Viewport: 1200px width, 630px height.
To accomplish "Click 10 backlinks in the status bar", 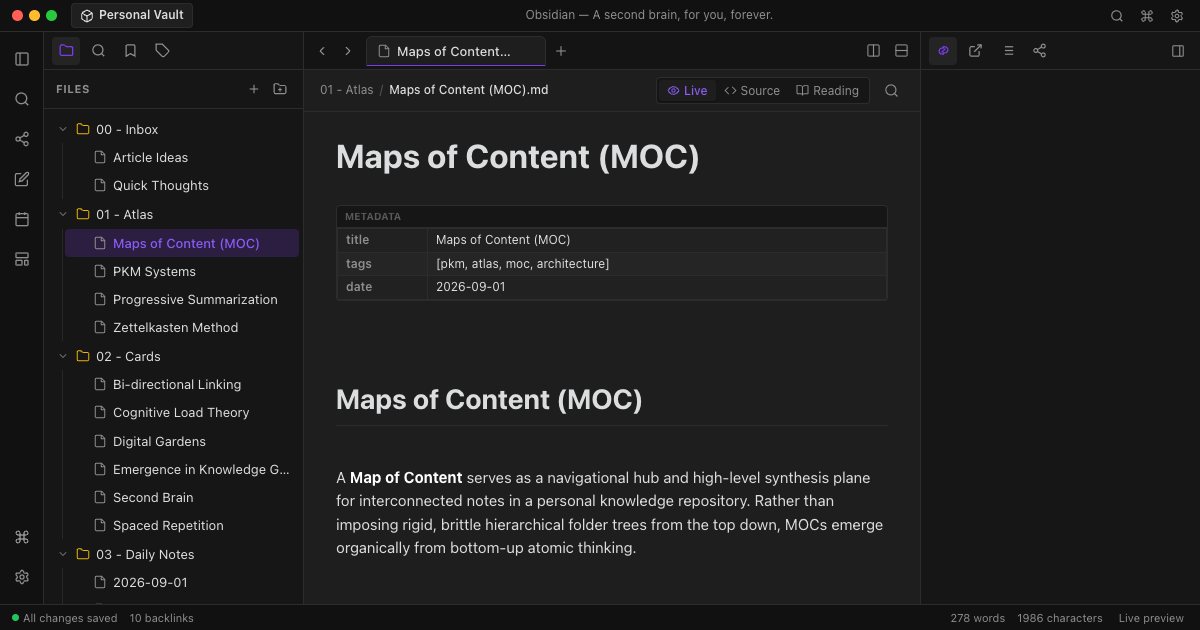I will coord(162,618).
